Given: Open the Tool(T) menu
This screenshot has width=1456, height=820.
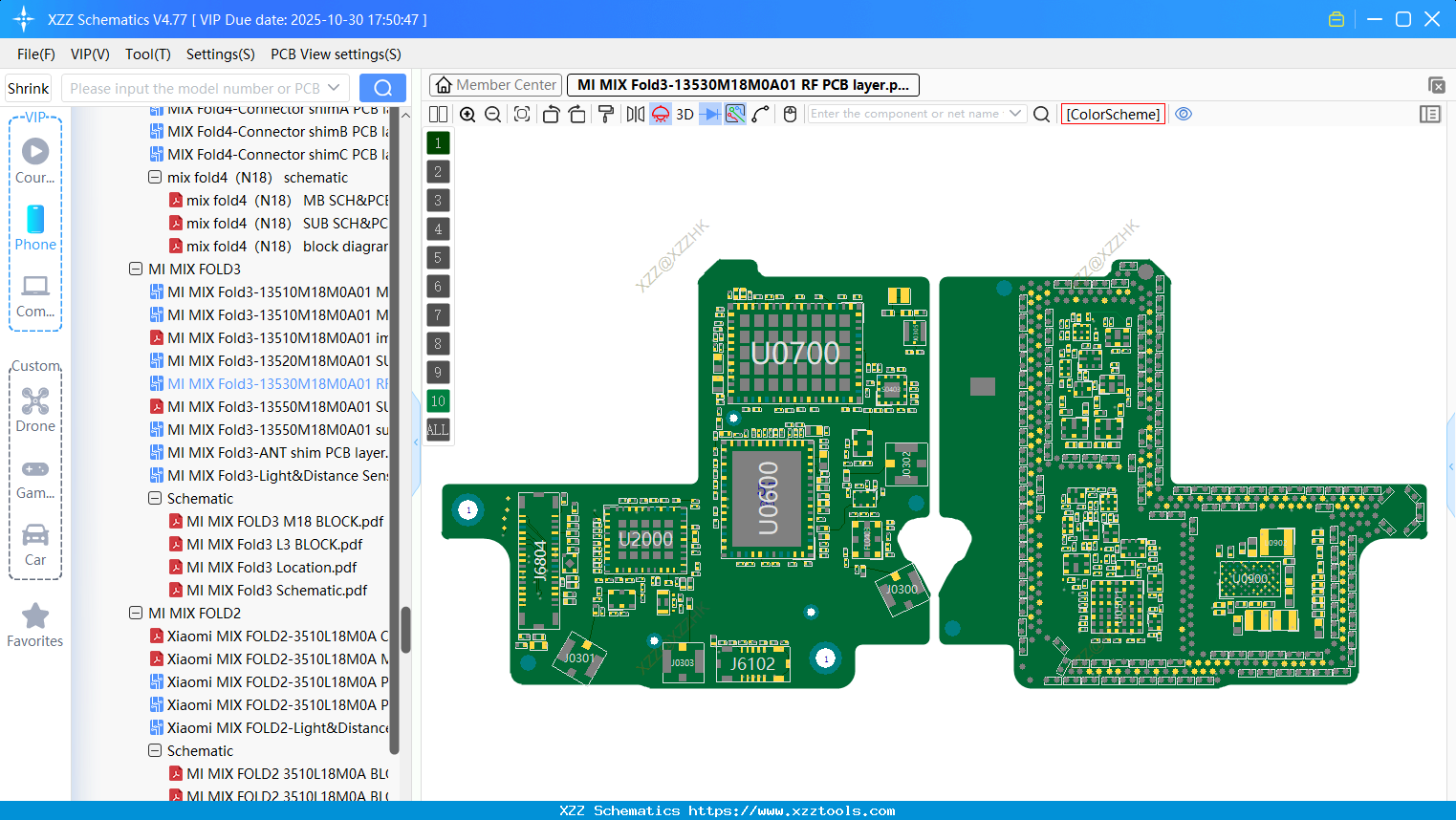Looking at the screenshot, I should coord(147,54).
